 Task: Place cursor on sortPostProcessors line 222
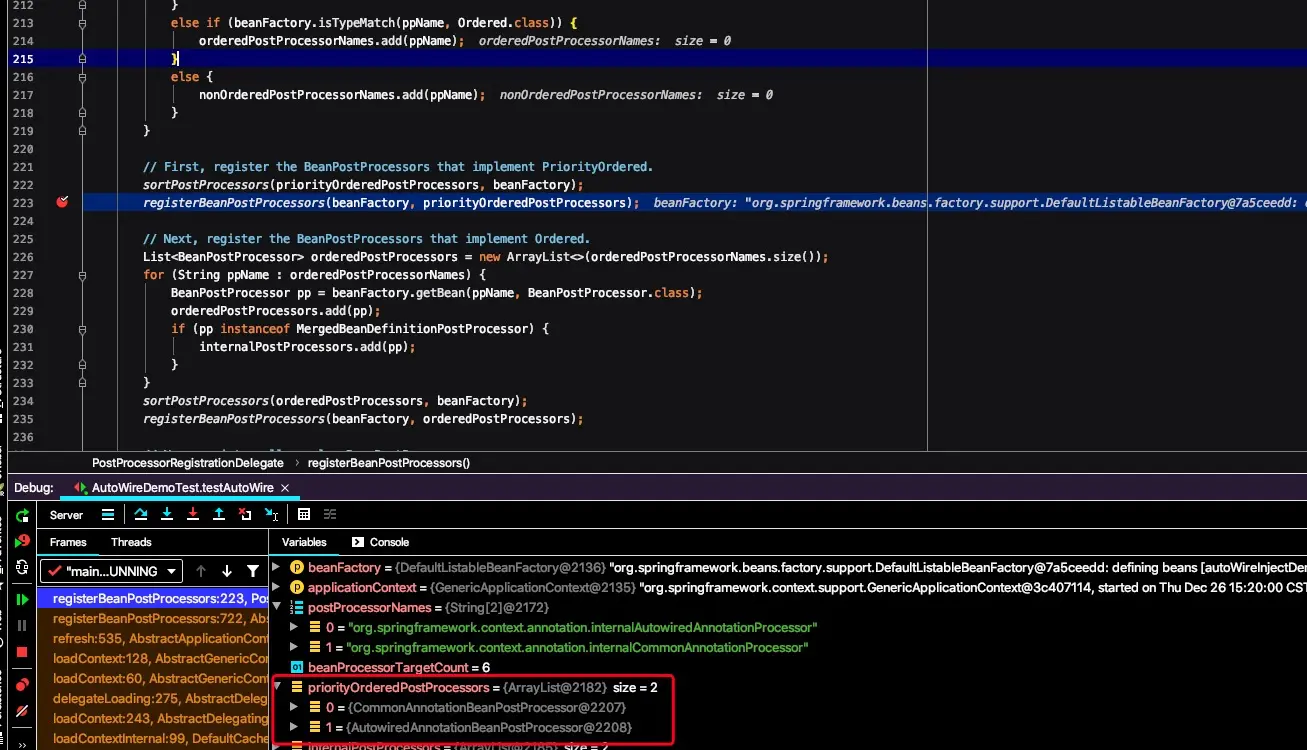pos(363,185)
